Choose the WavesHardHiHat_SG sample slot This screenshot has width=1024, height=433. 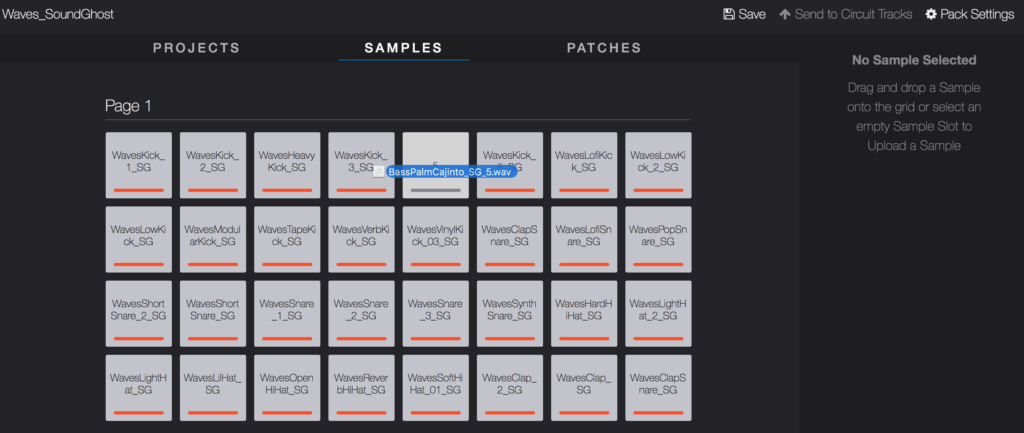coord(584,312)
